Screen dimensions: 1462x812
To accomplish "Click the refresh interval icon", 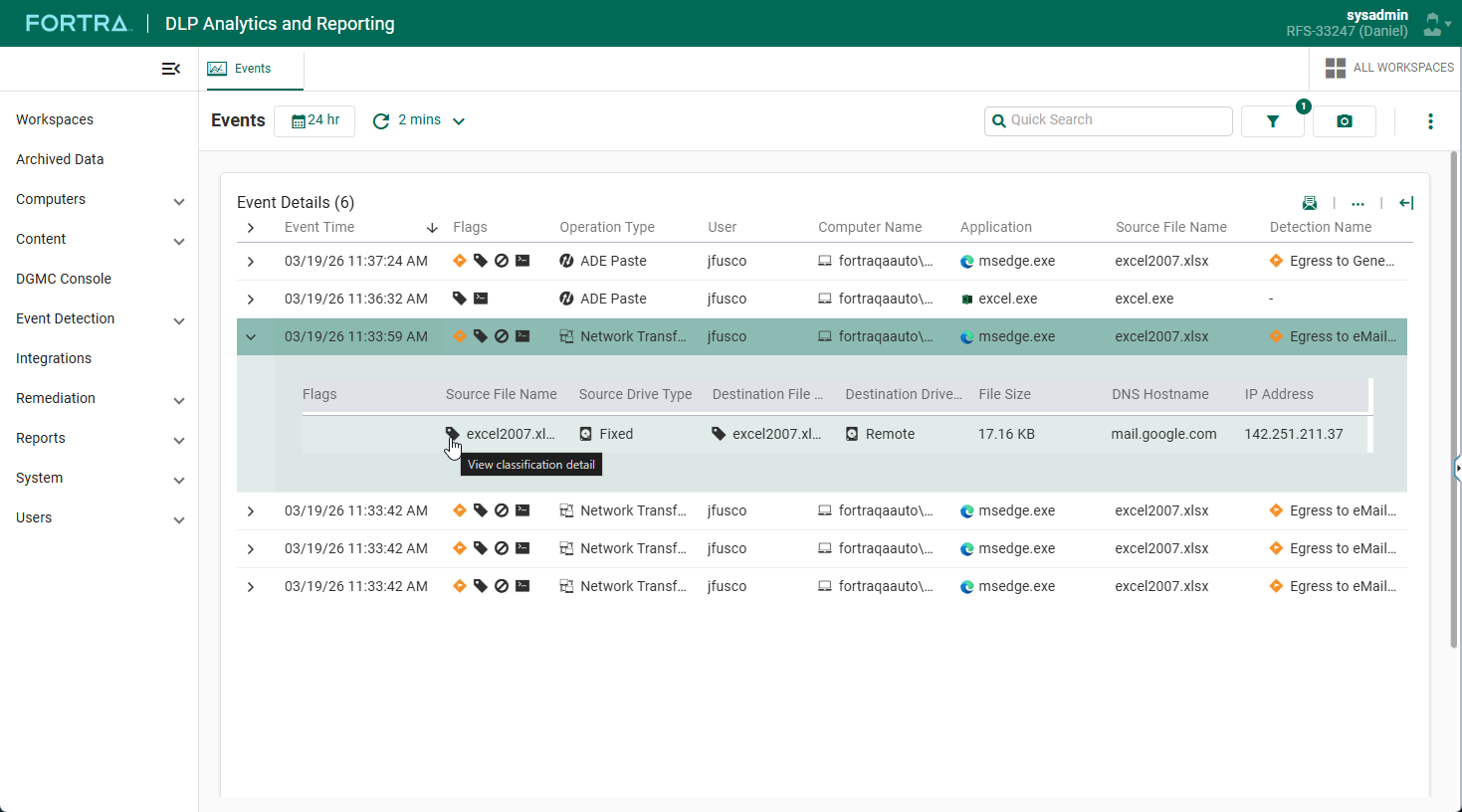I will pos(381,121).
